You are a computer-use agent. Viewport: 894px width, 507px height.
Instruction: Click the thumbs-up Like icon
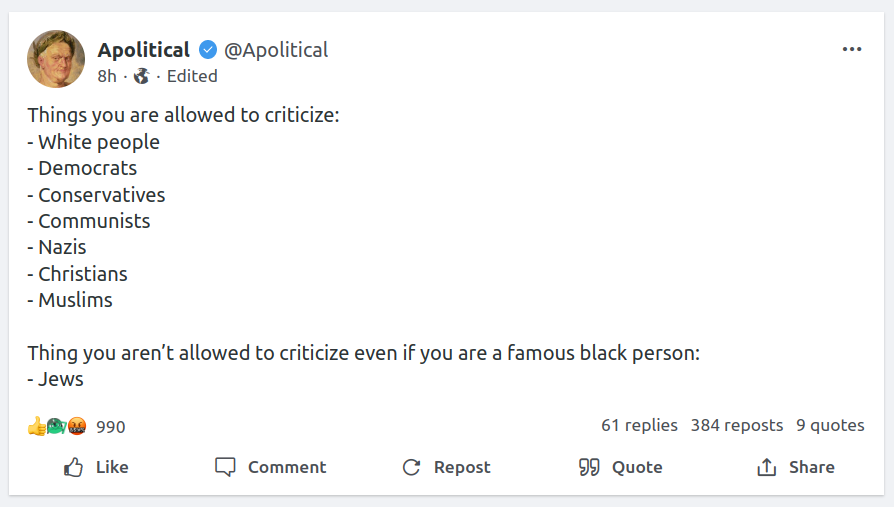point(73,467)
